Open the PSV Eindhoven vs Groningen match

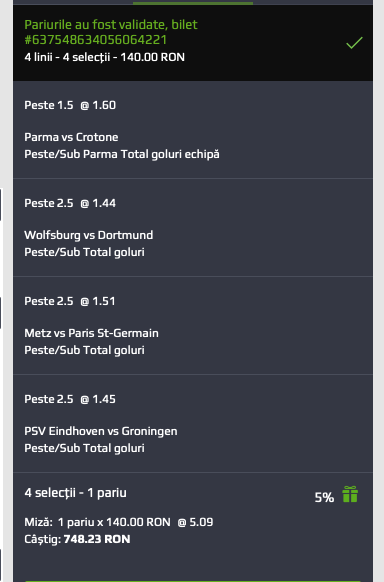pyautogui.click(x=101, y=431)
